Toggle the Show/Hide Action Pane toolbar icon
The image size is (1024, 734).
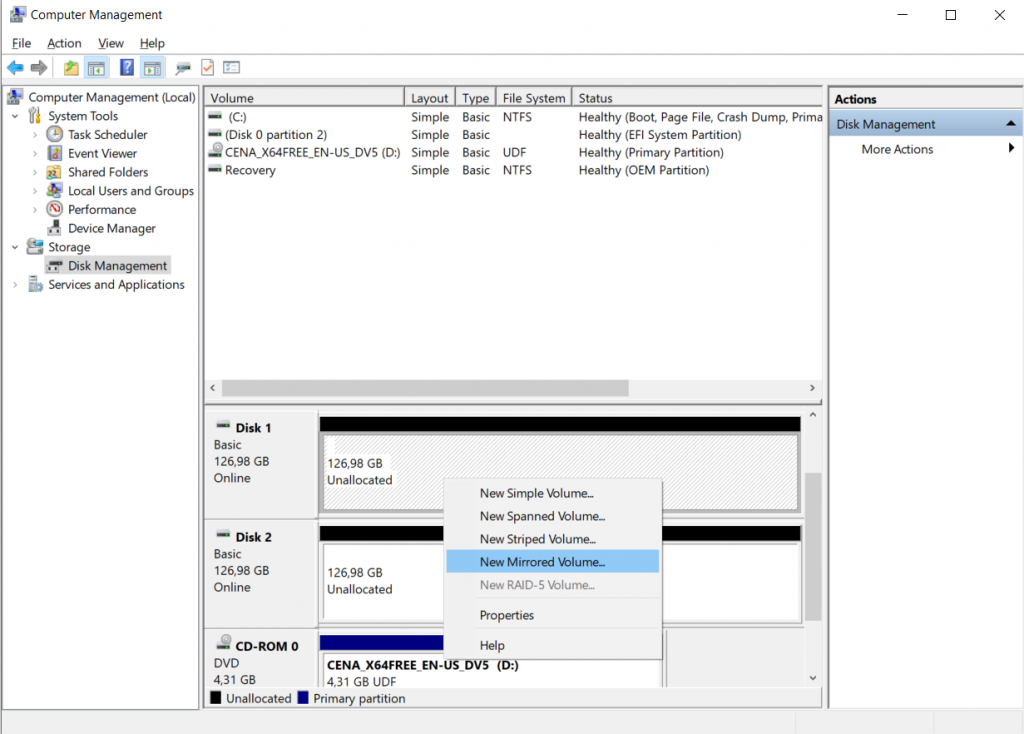(x=152, y=67)
